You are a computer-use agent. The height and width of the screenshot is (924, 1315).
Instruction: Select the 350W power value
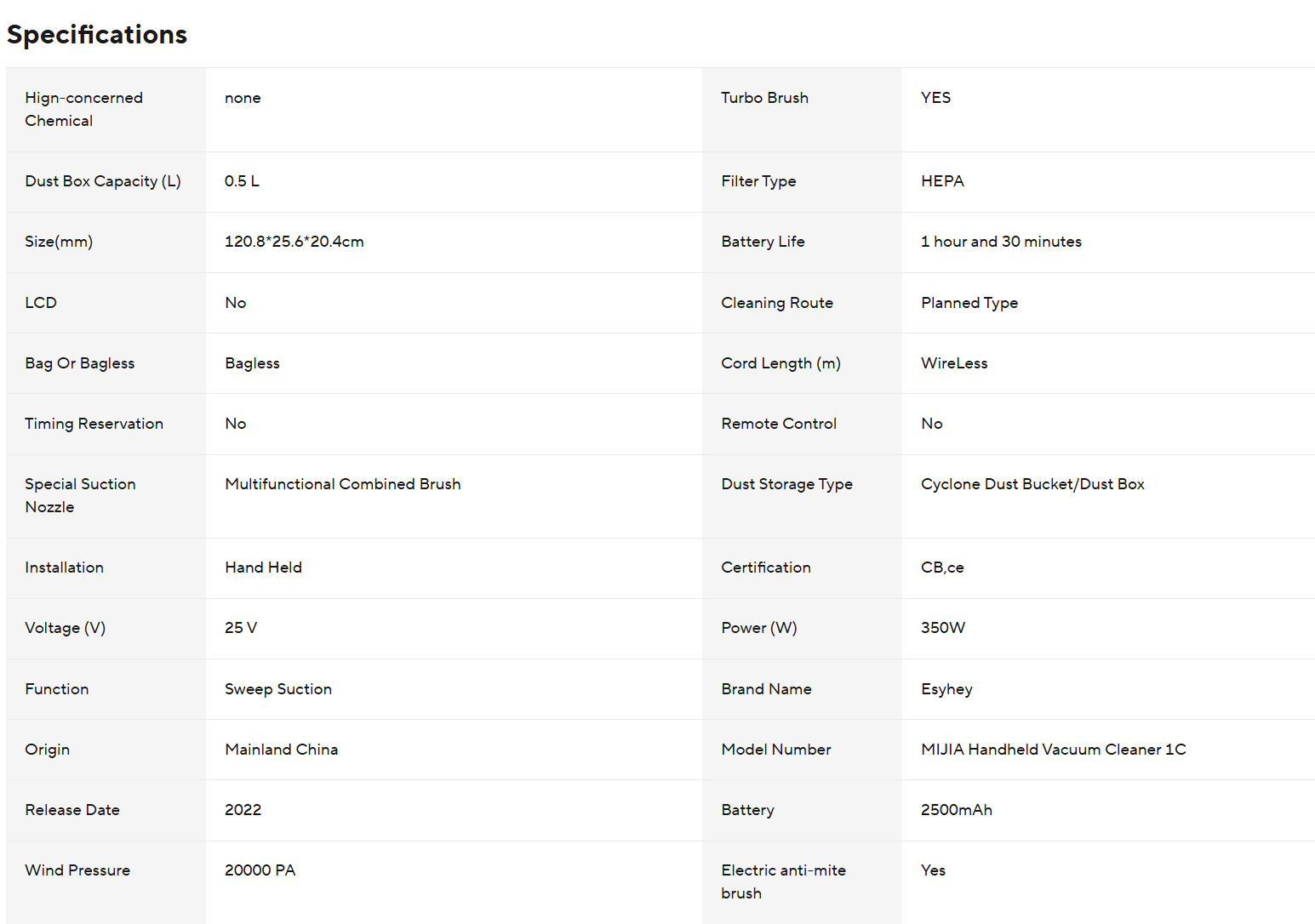pyautogui.click(x=943, y=628)
